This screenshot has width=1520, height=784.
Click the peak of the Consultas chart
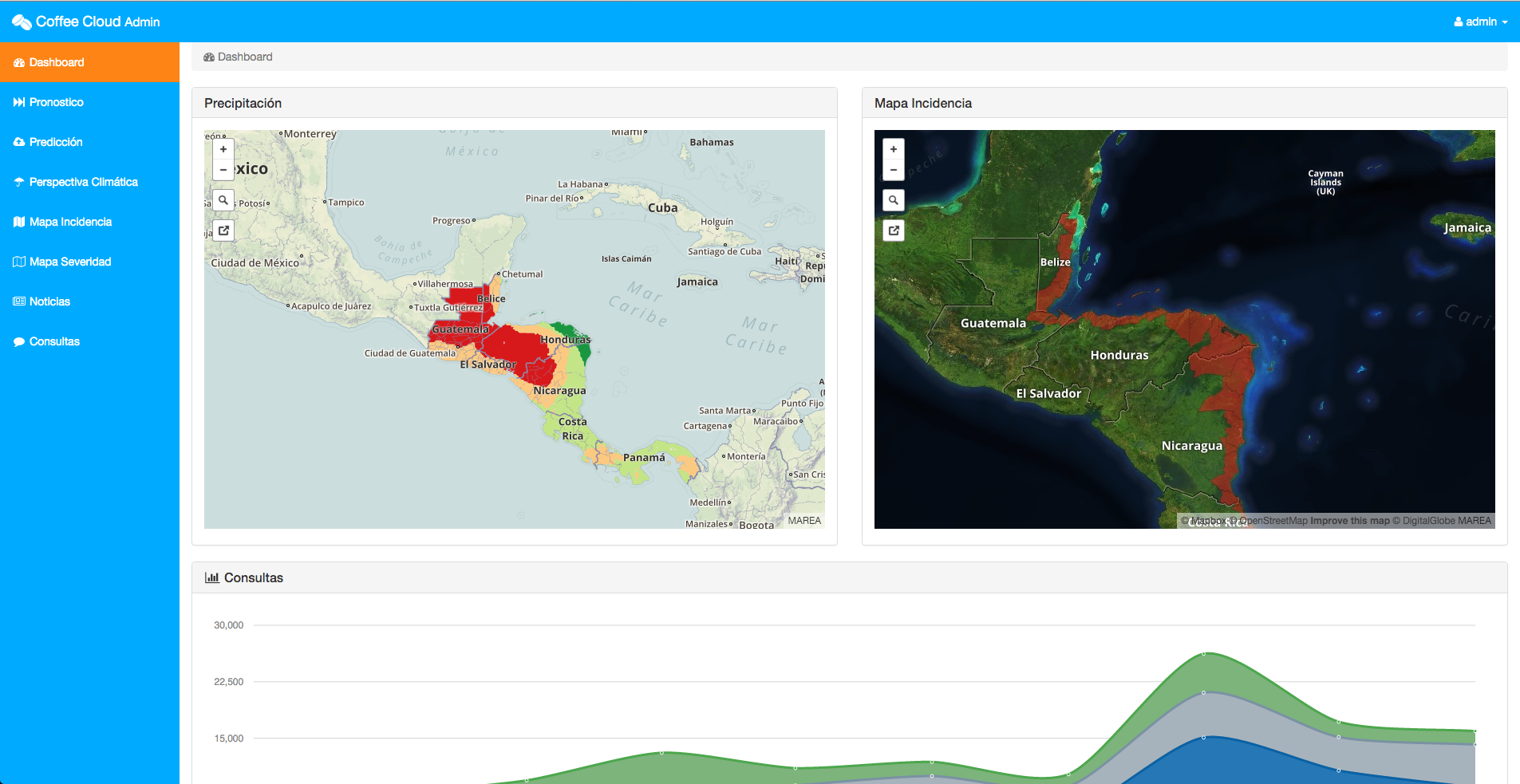tap(1204, 654)
